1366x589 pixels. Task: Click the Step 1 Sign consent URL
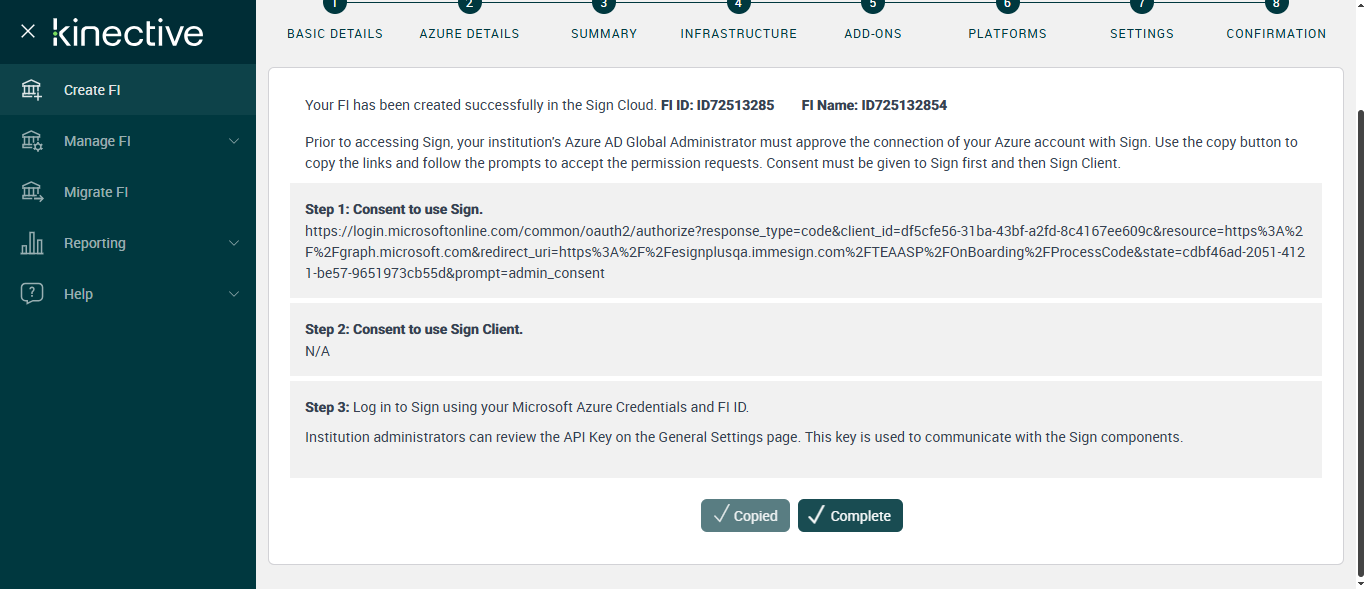coord(805,252)
